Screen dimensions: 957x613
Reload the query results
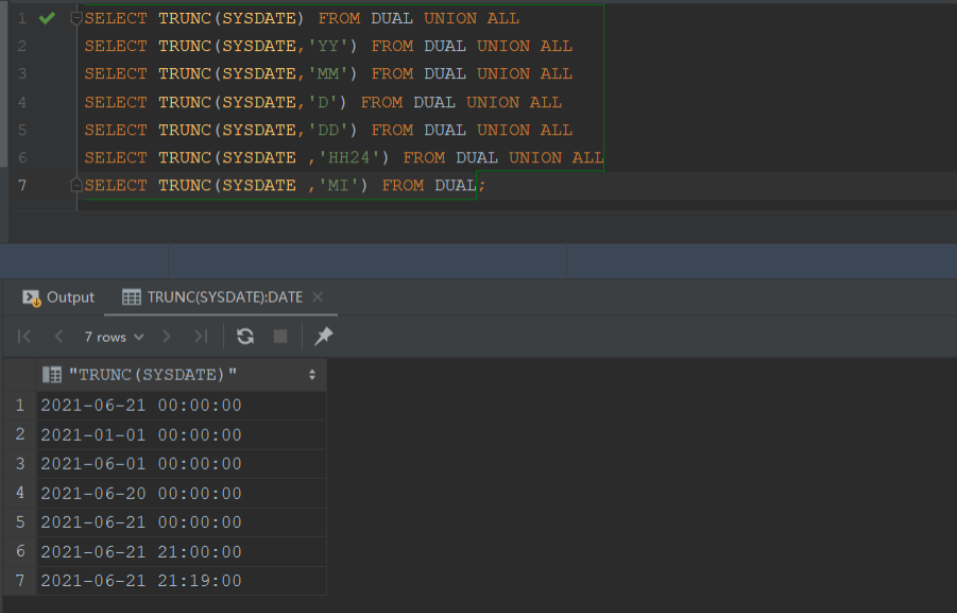click(245, 336)
